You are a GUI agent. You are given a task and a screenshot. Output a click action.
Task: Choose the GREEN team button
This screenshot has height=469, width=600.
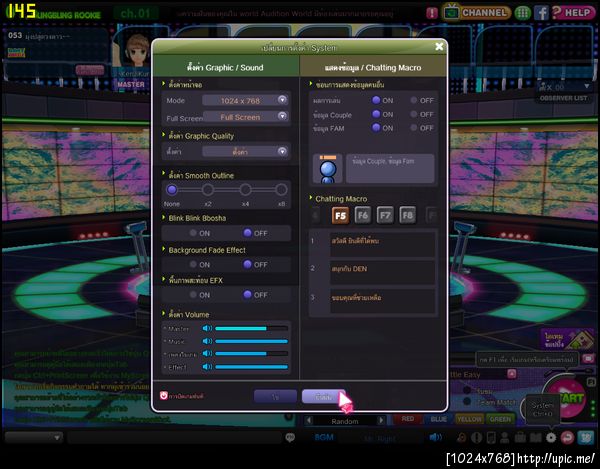pos(500,419)
